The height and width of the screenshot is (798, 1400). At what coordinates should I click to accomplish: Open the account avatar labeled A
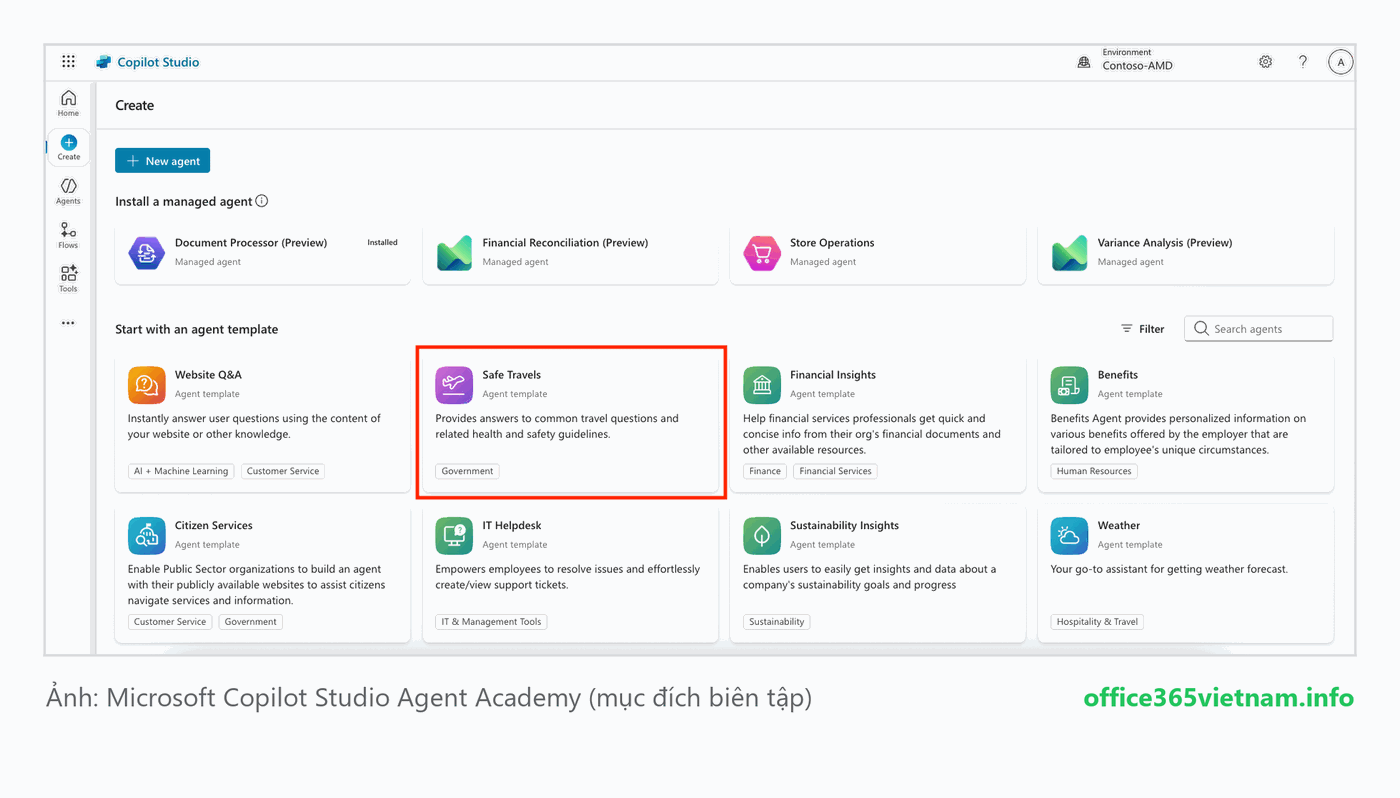1340,62
